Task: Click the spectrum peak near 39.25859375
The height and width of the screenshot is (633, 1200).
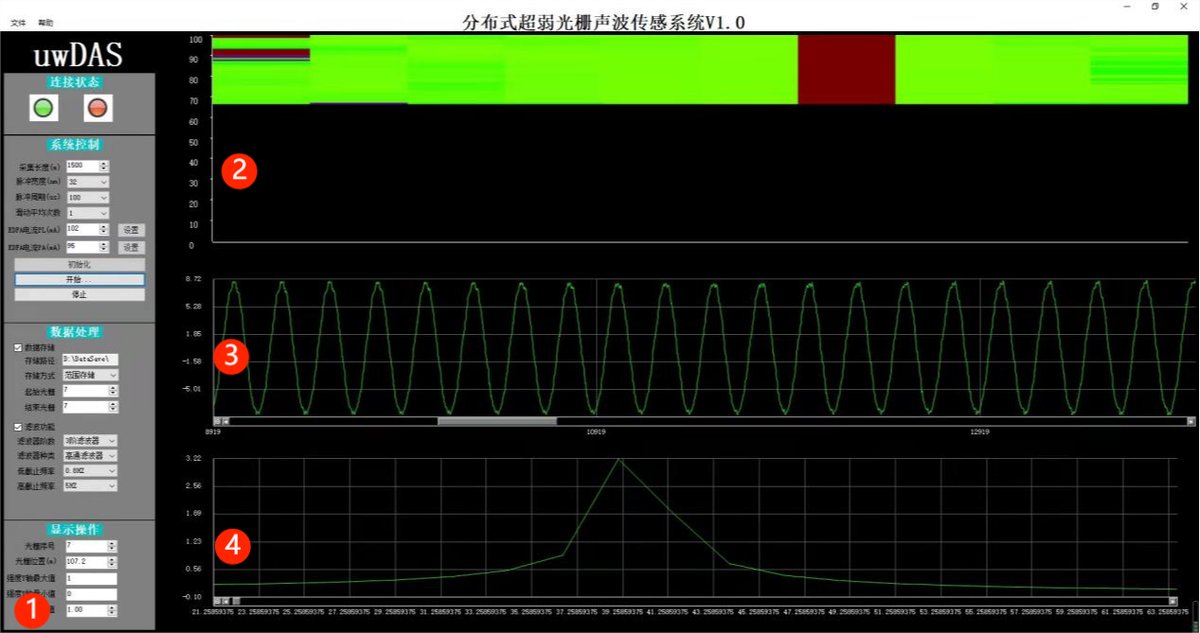Action: click(x=620, y=459)
